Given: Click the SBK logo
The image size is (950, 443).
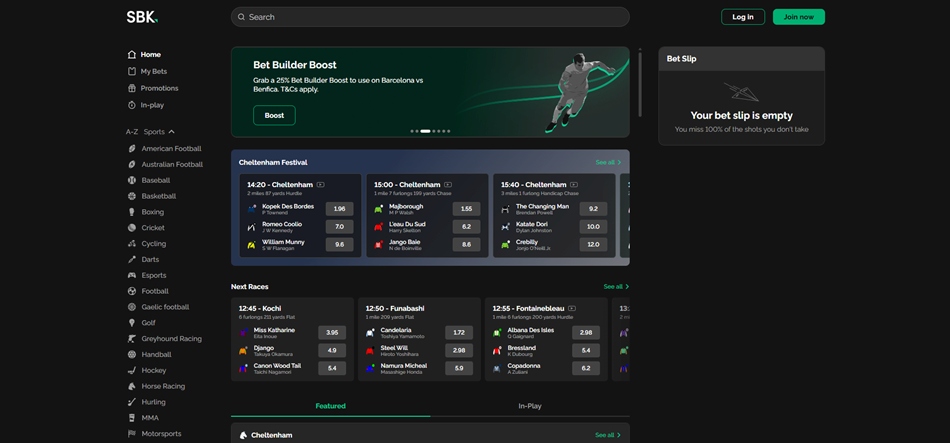Looking at the screenshot, I should pos(142,17).
